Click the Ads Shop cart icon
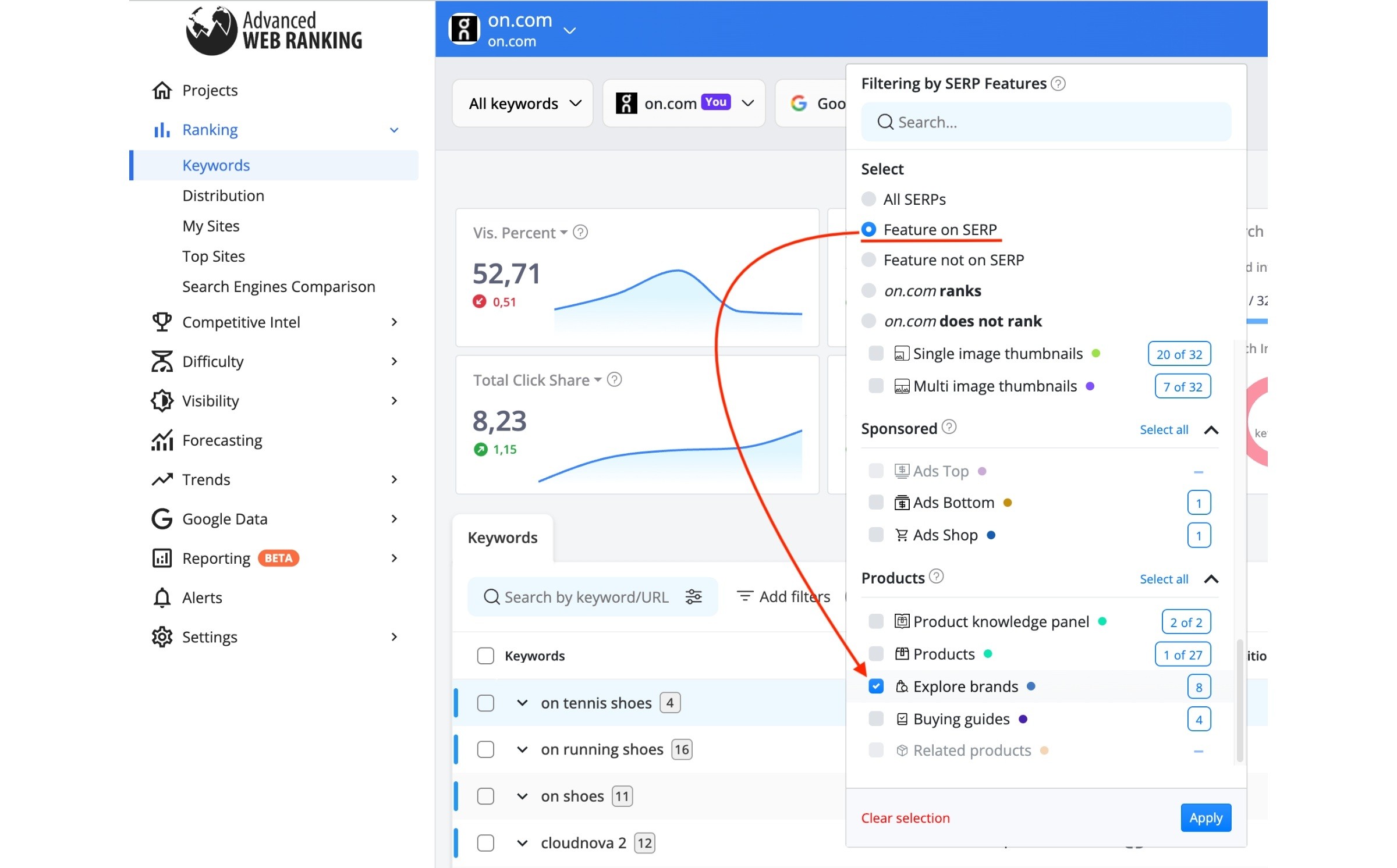This screenshot has height=868, width=1397. tap(902, 535)
